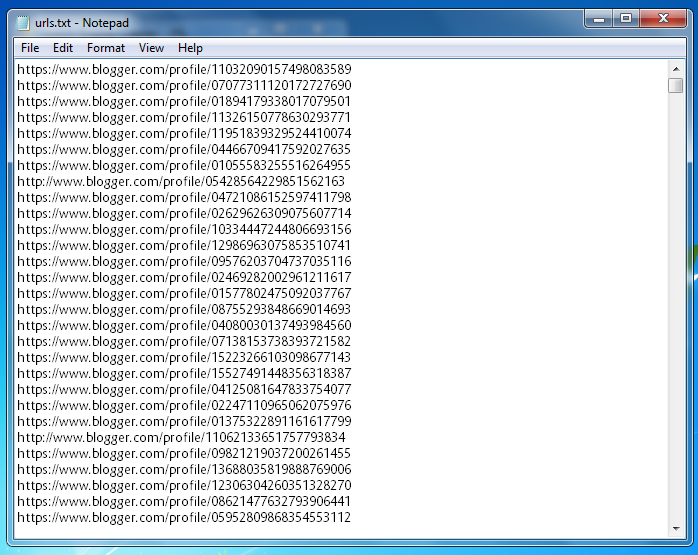Click http URL ending 11062133651757793834
Image resolution: width=698 pixels, height=555 pixels.
[x=181, y=438]
